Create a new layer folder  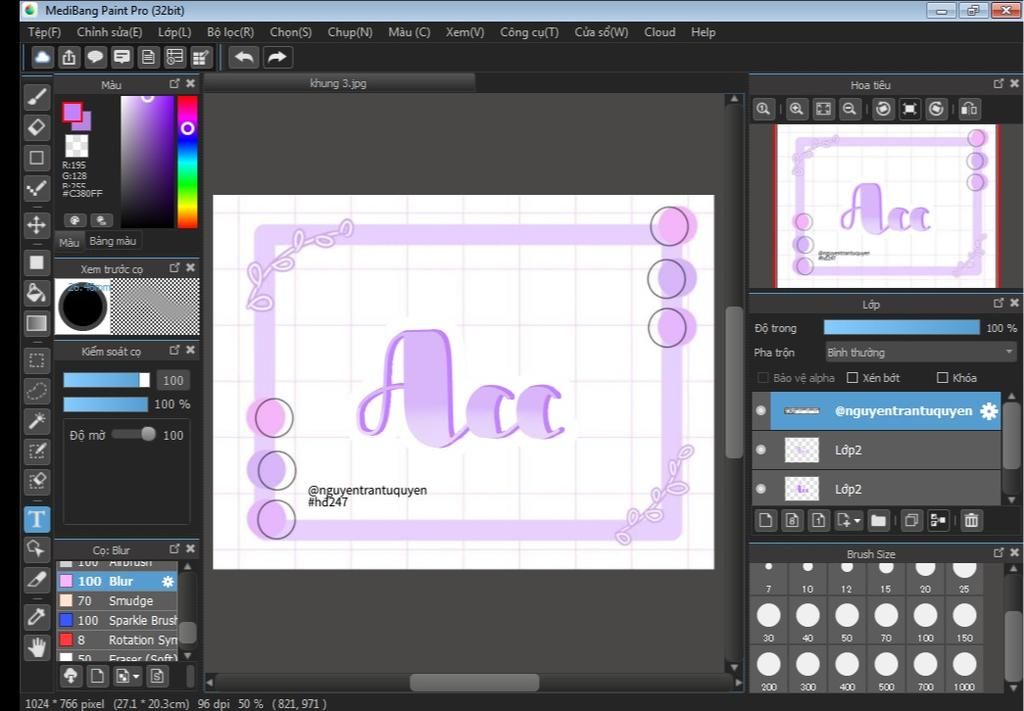click(878, 520)
